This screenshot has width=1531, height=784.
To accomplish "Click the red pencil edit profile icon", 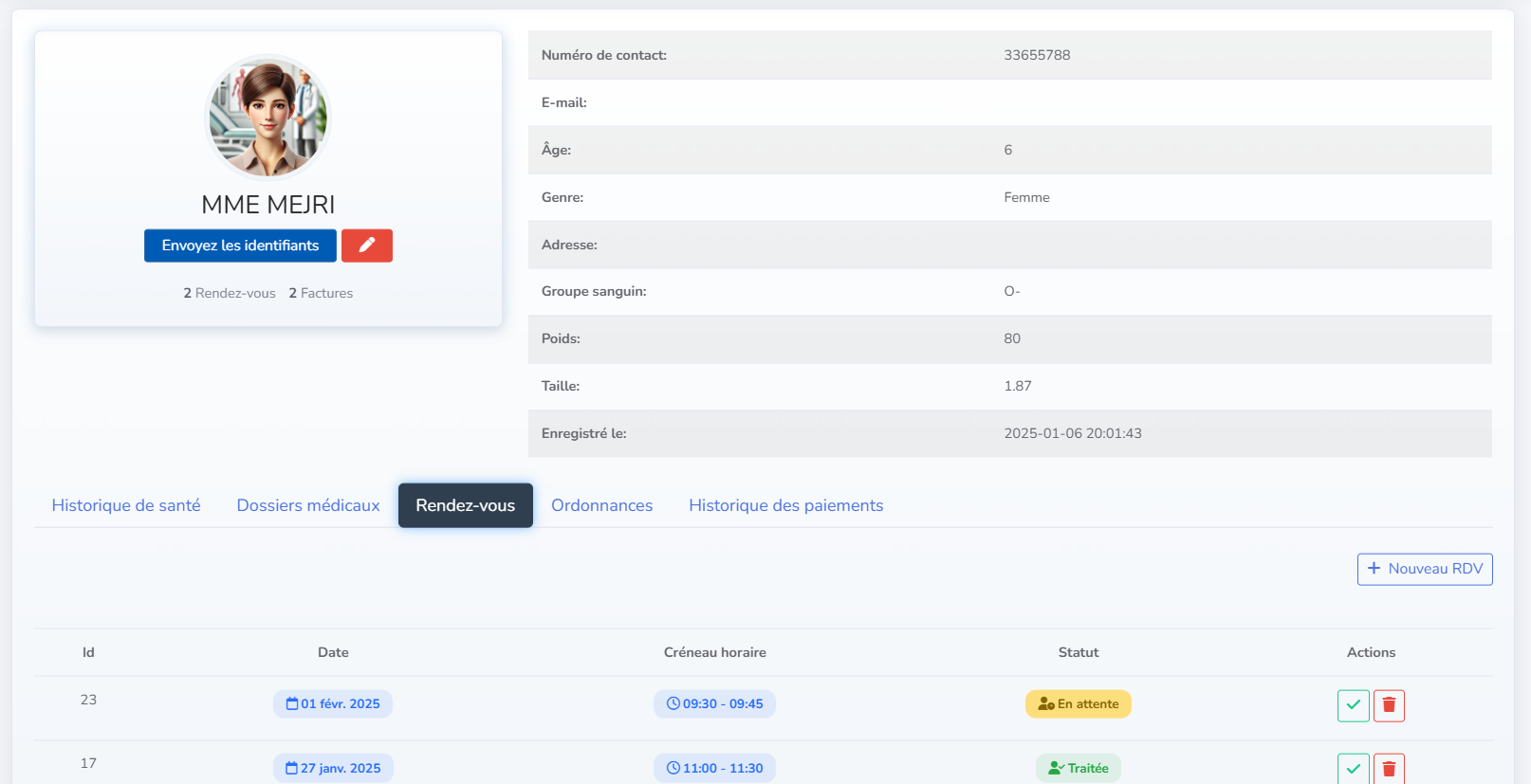I will [x=366, y=246].
